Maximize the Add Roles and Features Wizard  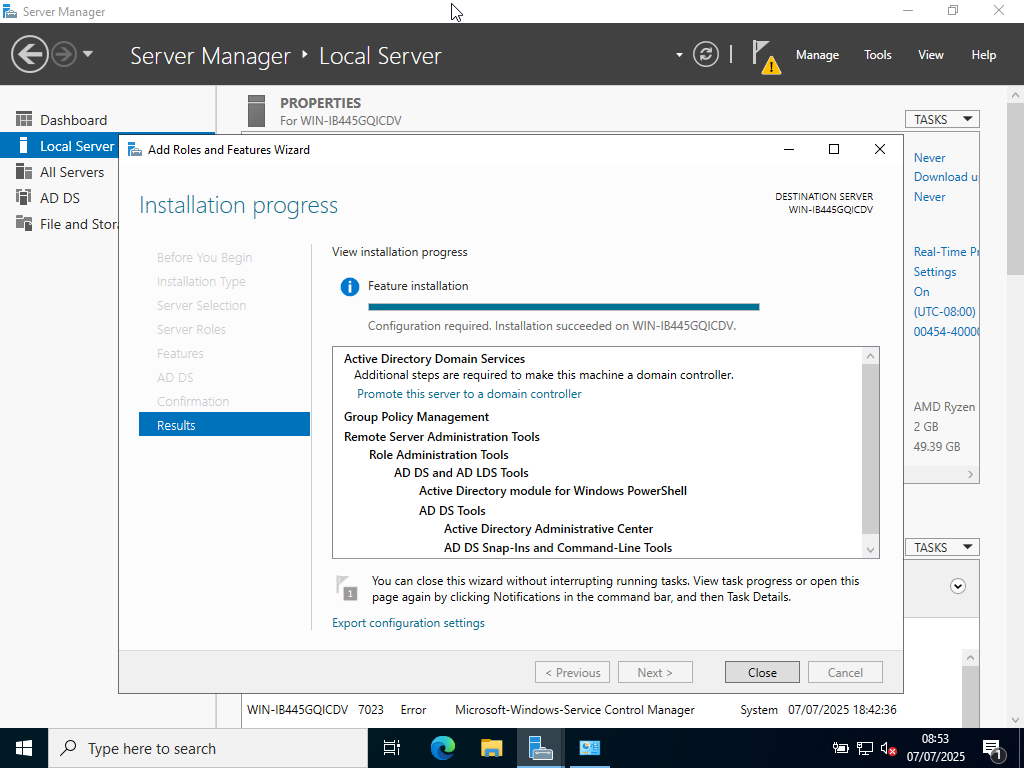[834, 150]
